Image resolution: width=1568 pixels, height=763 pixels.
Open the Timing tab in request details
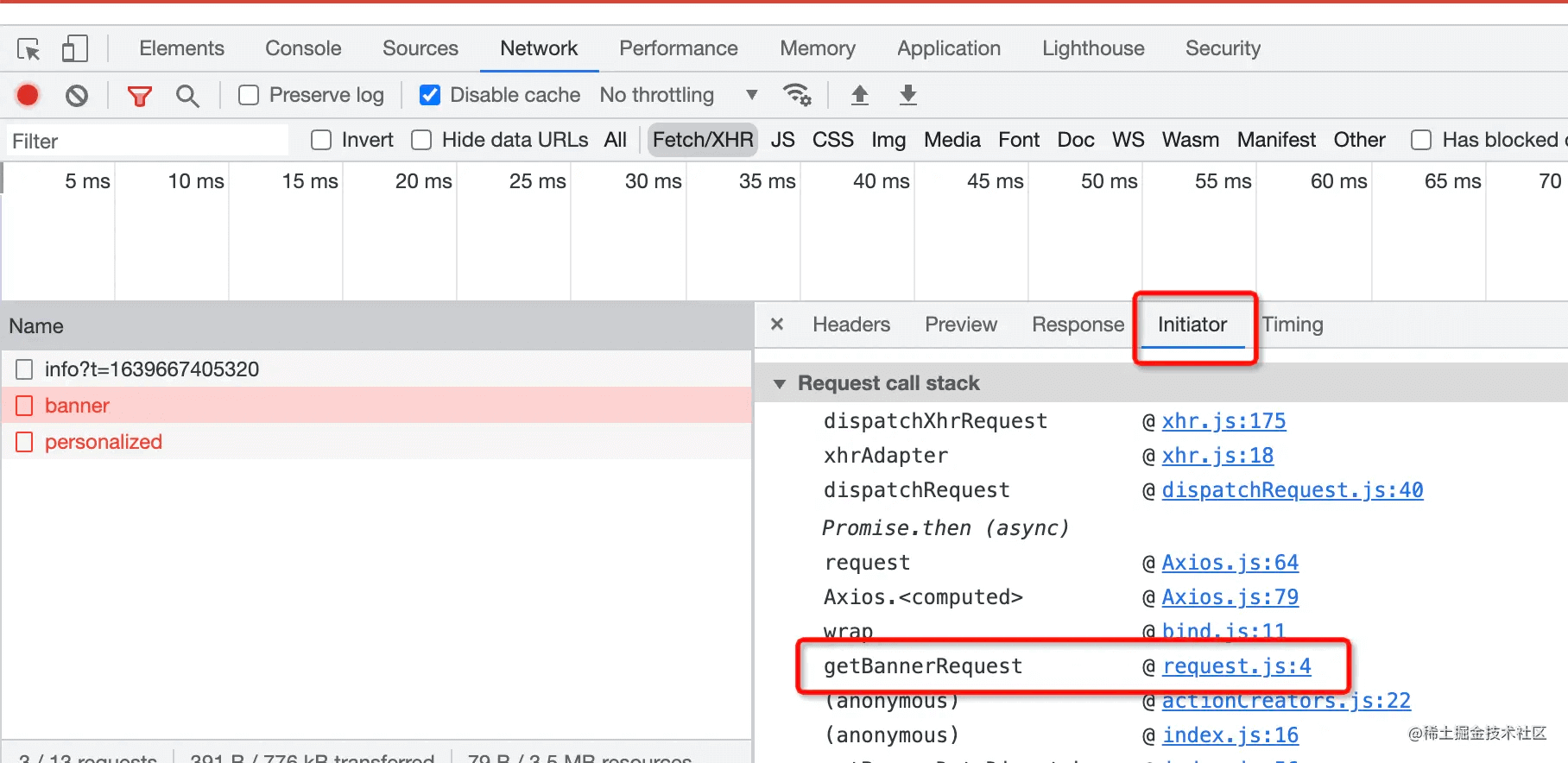(1292, 325)
